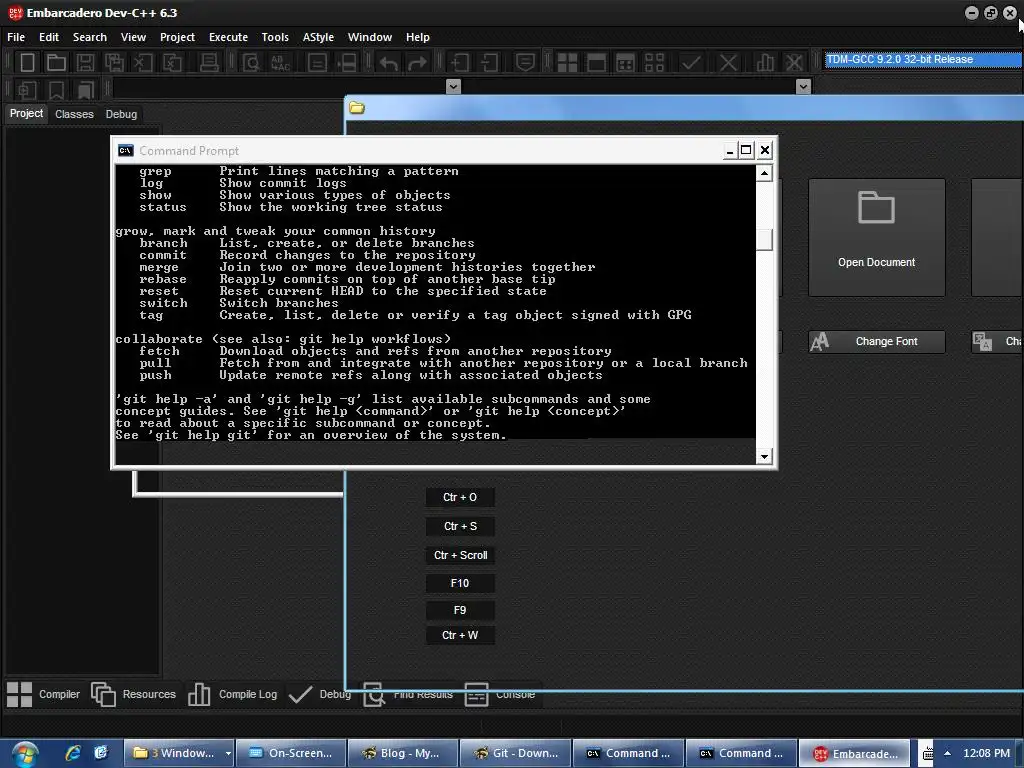Click the Close file toolbar icon
Image resolution: width=1024 pixels, height=768 pixels.
click(143, 63)
